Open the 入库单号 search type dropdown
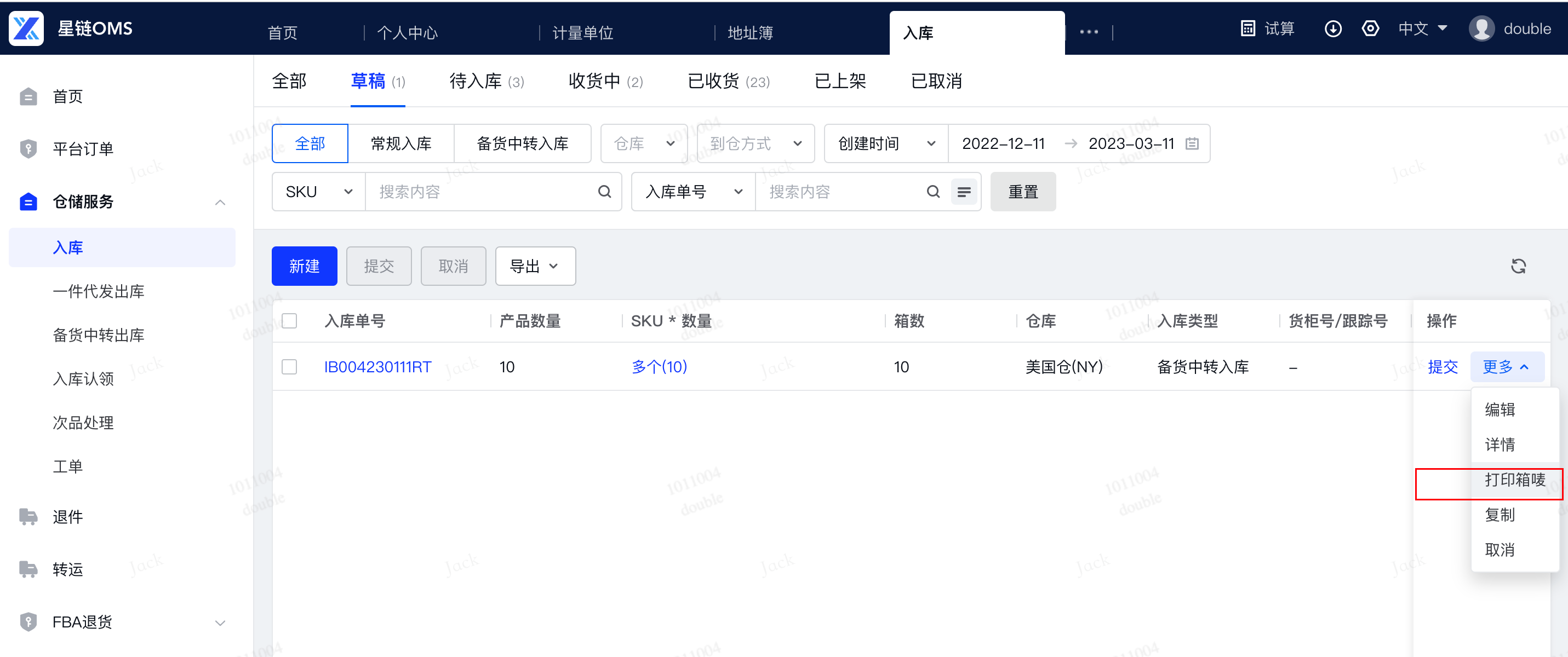This screenshot has height=657, width=1568. coord(693,192)
